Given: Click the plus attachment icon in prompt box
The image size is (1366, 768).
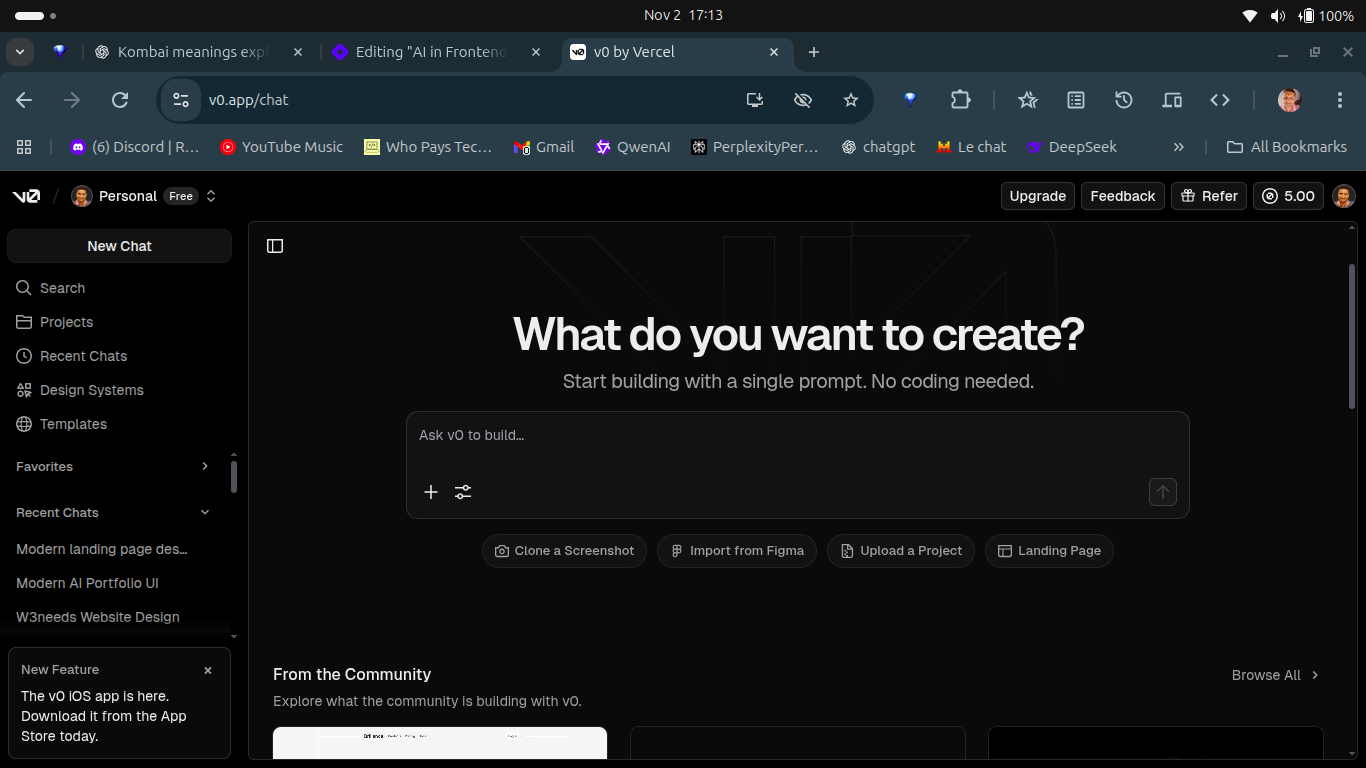Looking at the screenshot, I should point(431,492).
